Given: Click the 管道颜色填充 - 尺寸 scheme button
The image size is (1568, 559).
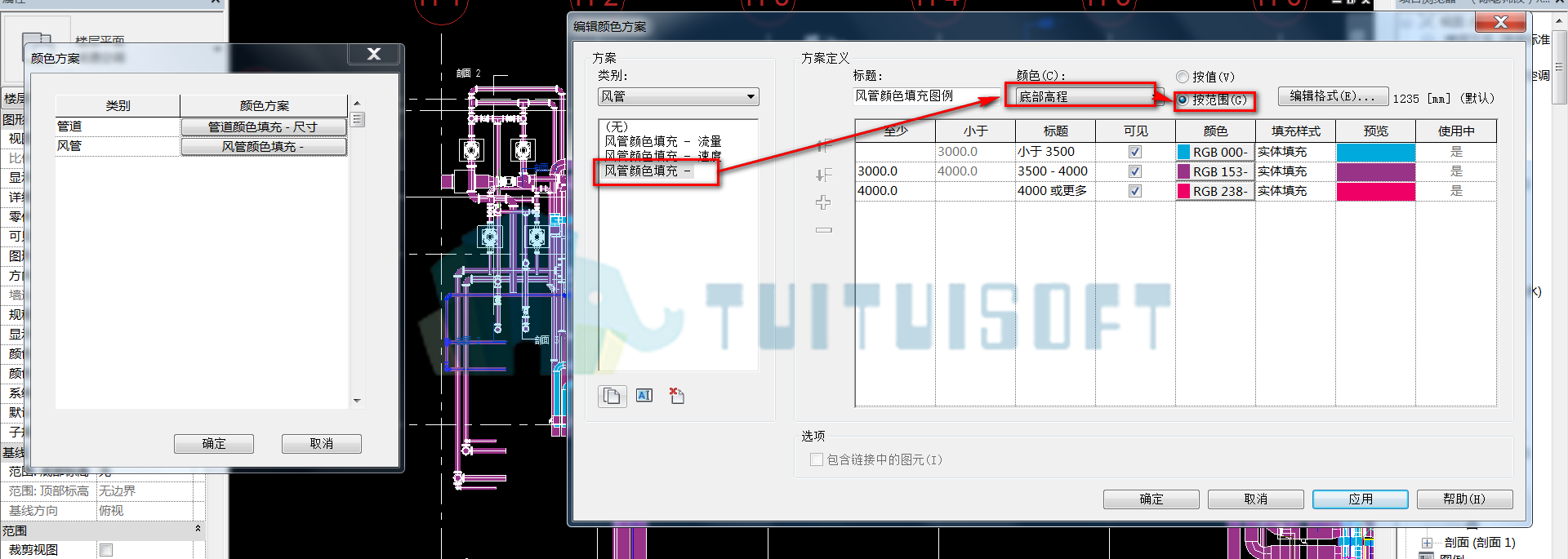Looking at the screenshot, I should click(264, 126).
